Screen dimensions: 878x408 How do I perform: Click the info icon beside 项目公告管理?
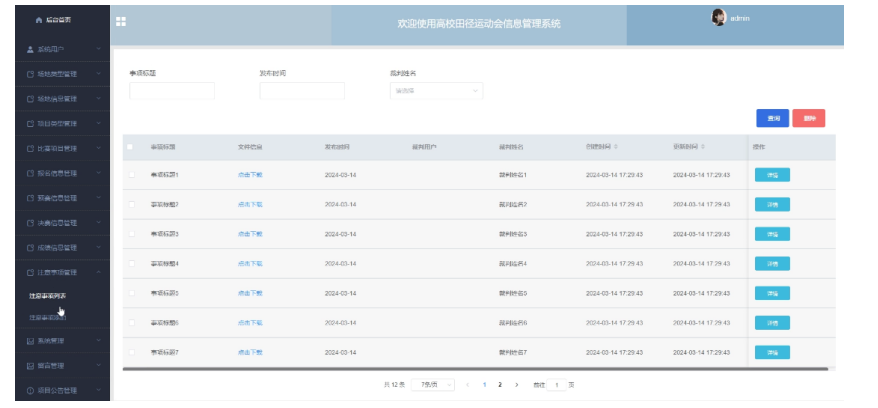coord(30,391)
